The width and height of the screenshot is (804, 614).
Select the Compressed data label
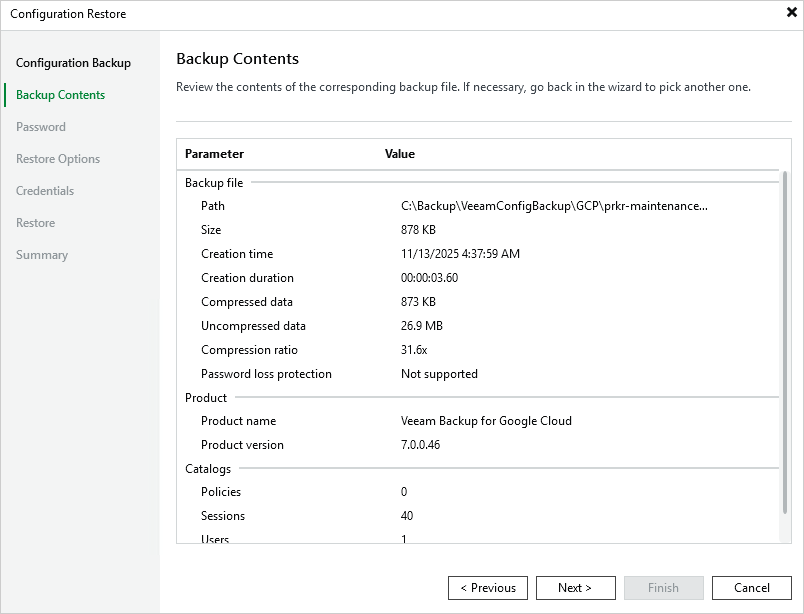point(247,302)
